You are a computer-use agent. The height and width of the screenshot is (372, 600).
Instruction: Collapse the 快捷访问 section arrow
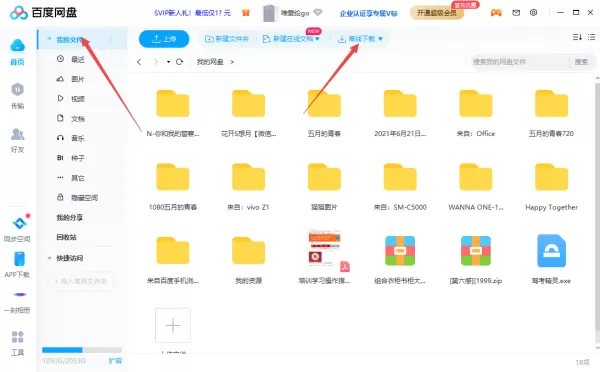coord(49,258)
